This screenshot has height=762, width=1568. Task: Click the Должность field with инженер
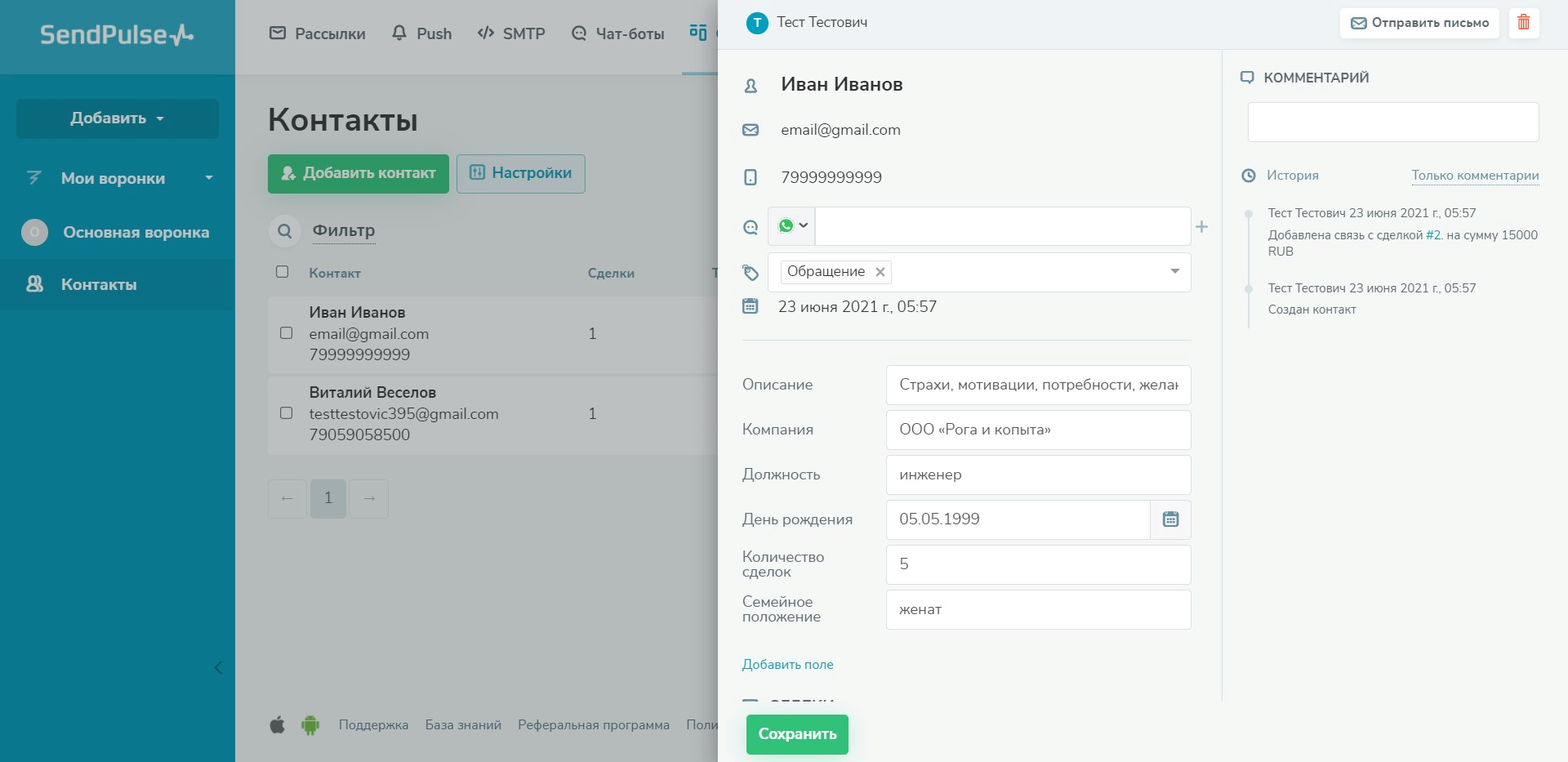(x=1038, y=475)
